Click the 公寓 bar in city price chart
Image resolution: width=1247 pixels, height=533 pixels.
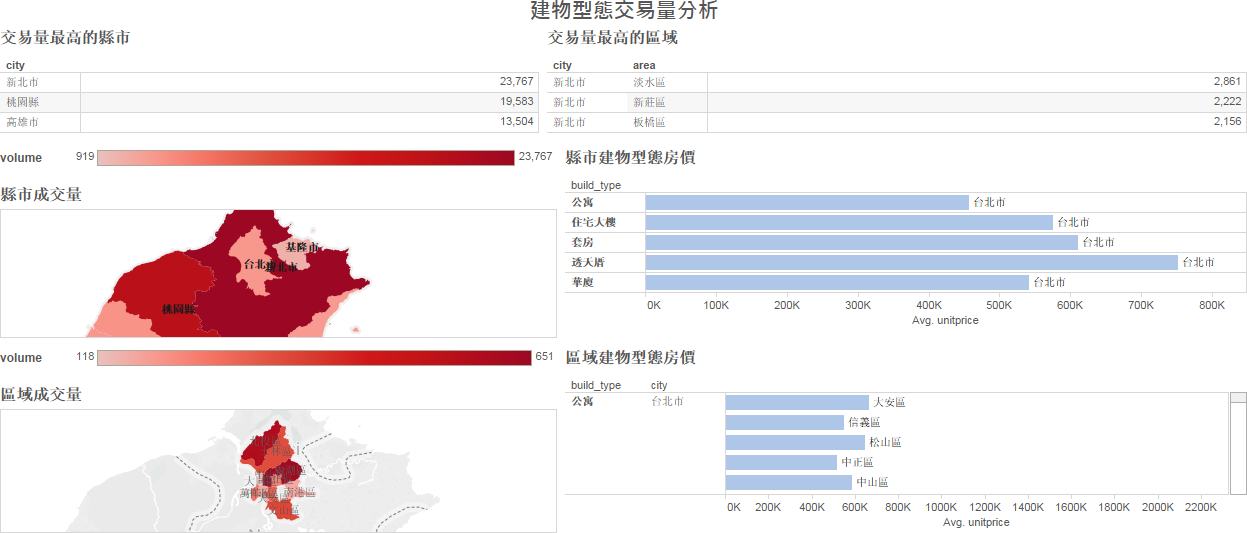pyautogui.click(x=807, y=202)
